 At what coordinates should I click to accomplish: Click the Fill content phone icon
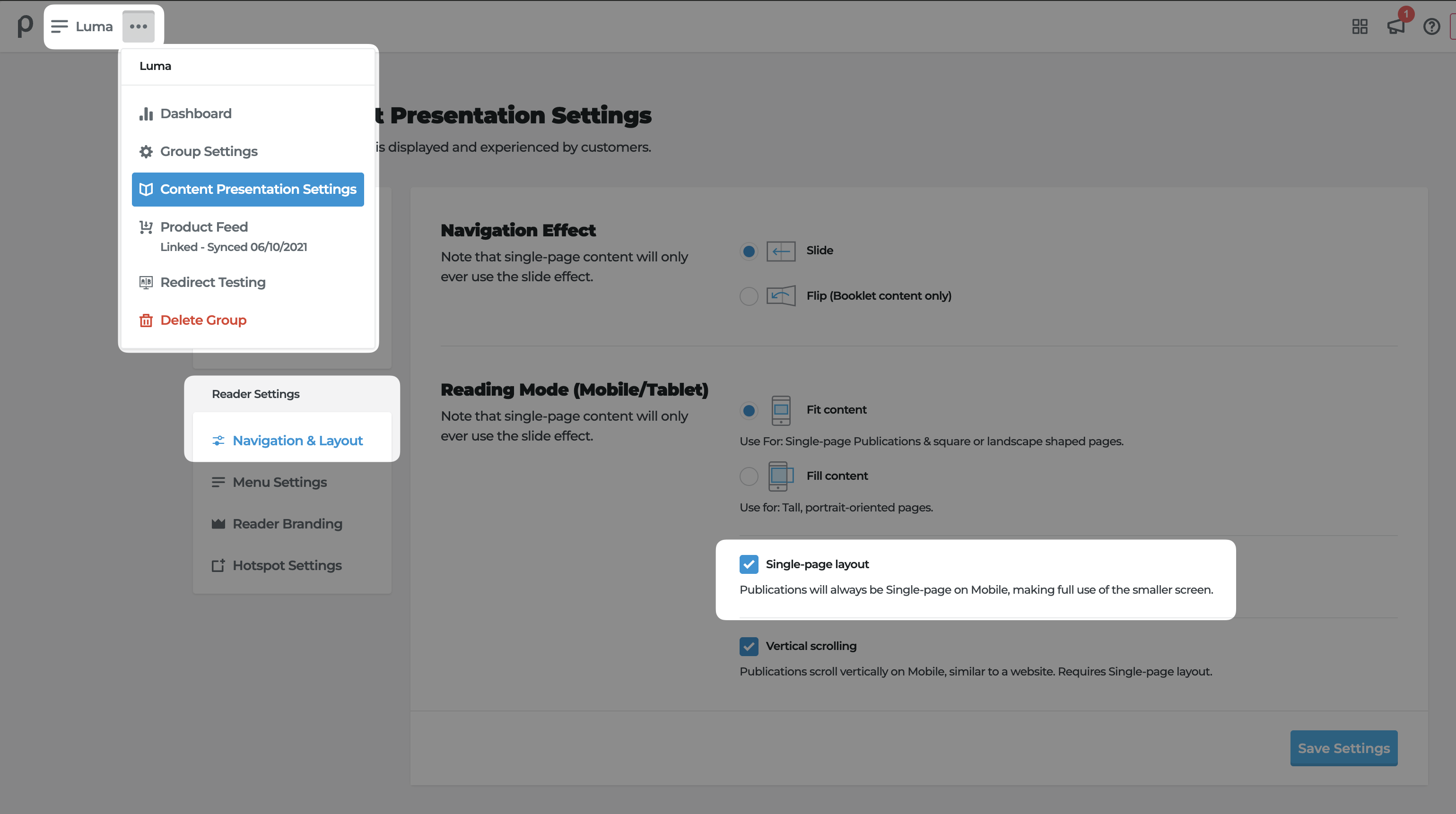point(781,476)
